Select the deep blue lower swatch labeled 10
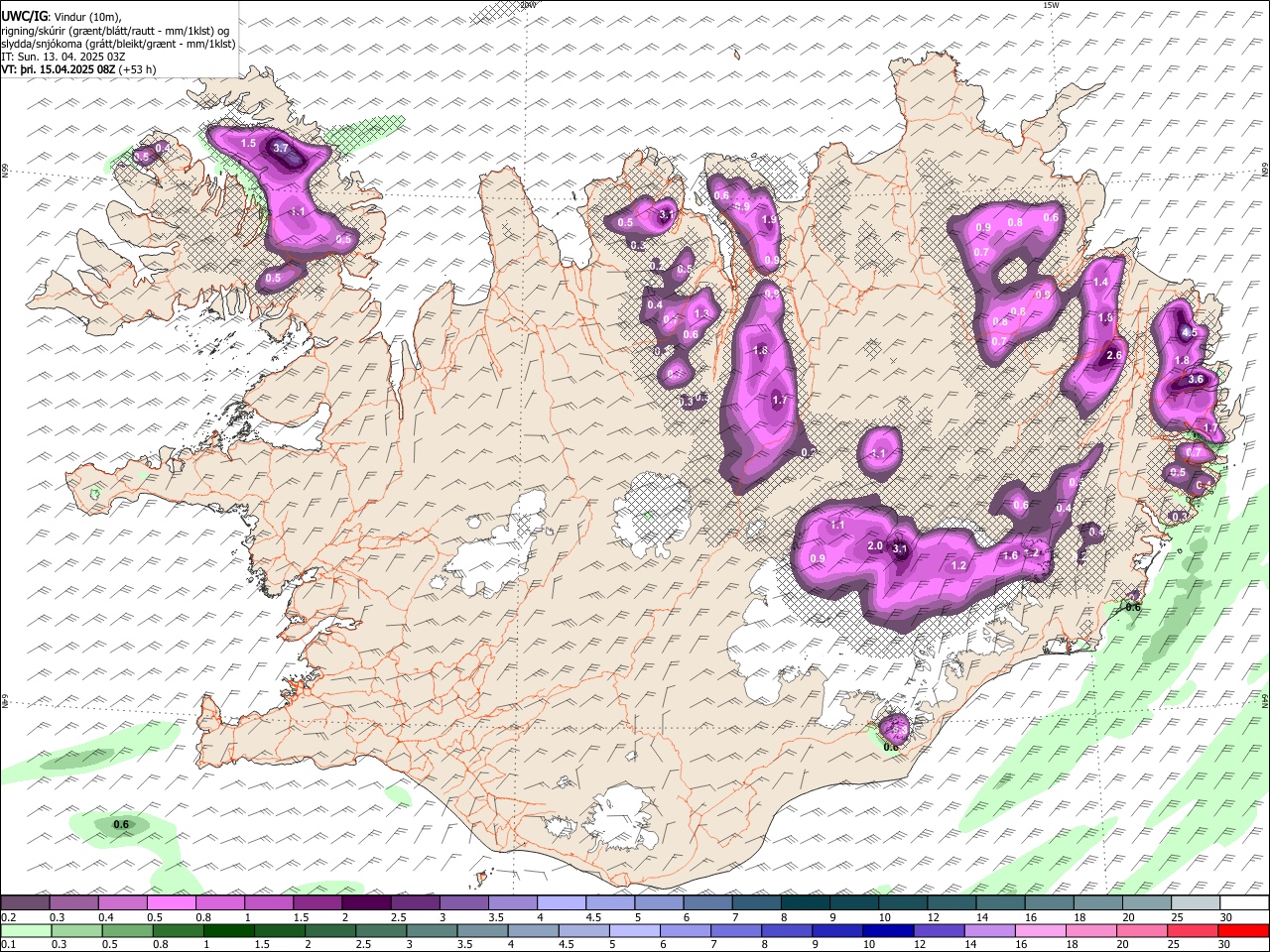1270x952 pixels. coord(887,930)
